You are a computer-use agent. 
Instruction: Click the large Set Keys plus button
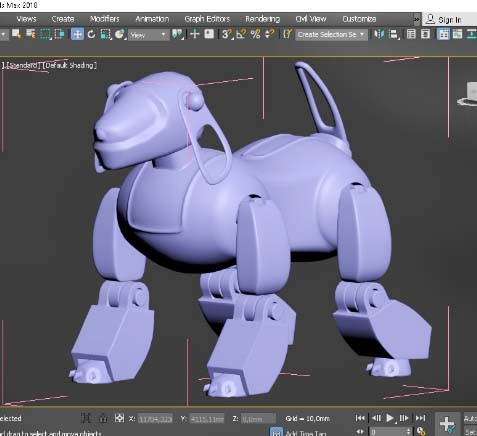pos(447,424)
